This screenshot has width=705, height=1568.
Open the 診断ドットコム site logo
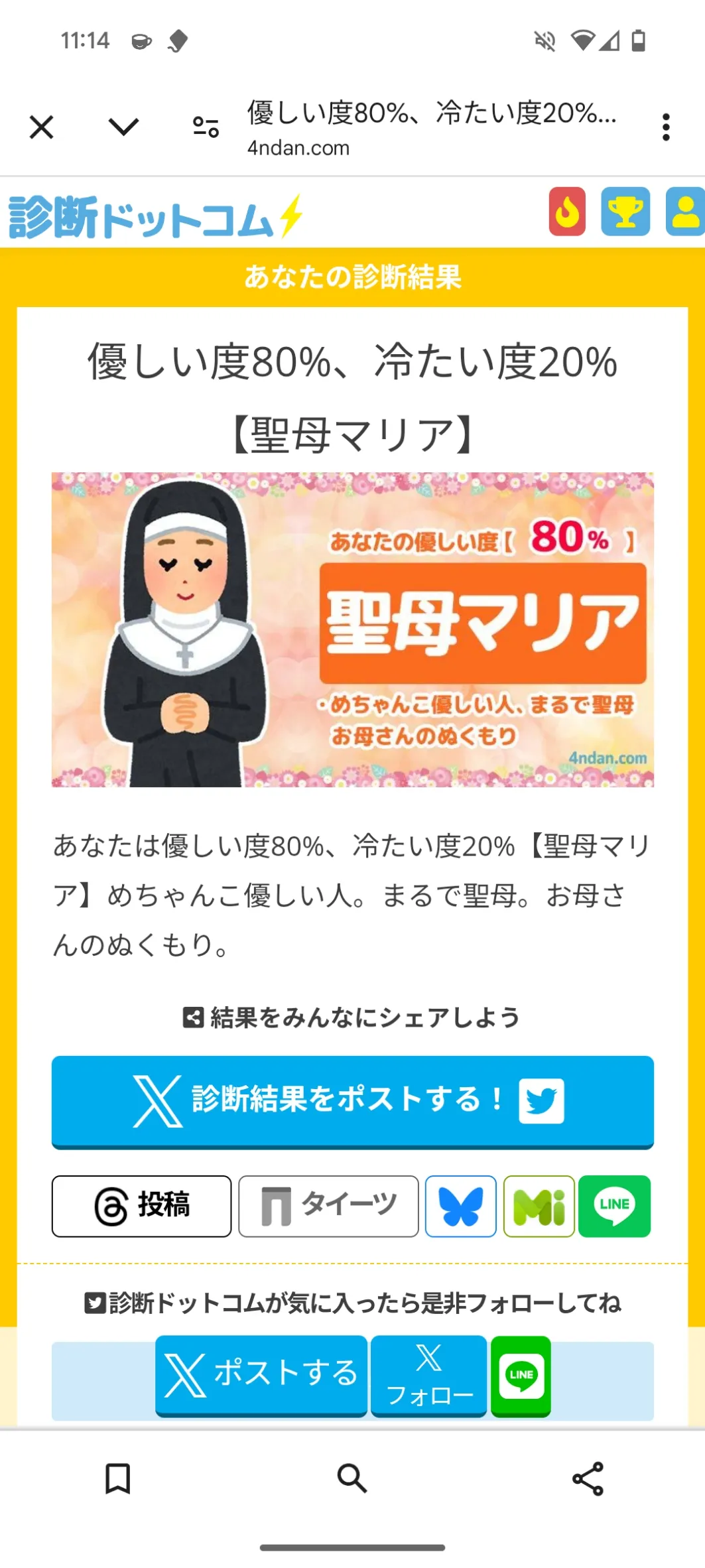(x=155, y=216)
